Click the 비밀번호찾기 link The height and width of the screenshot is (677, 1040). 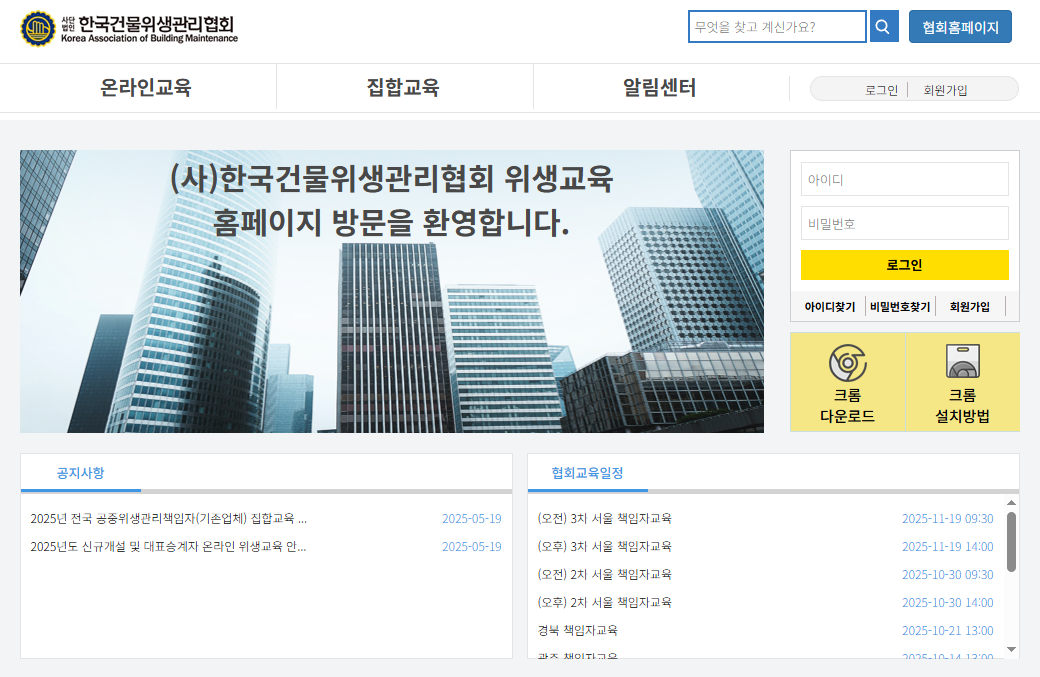click(900, 306)
